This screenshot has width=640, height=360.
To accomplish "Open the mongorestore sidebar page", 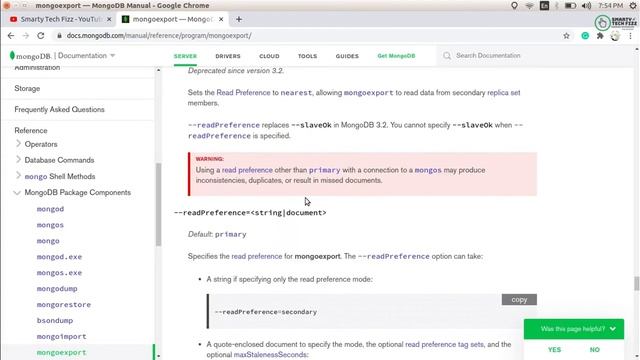I will (64, 304).
